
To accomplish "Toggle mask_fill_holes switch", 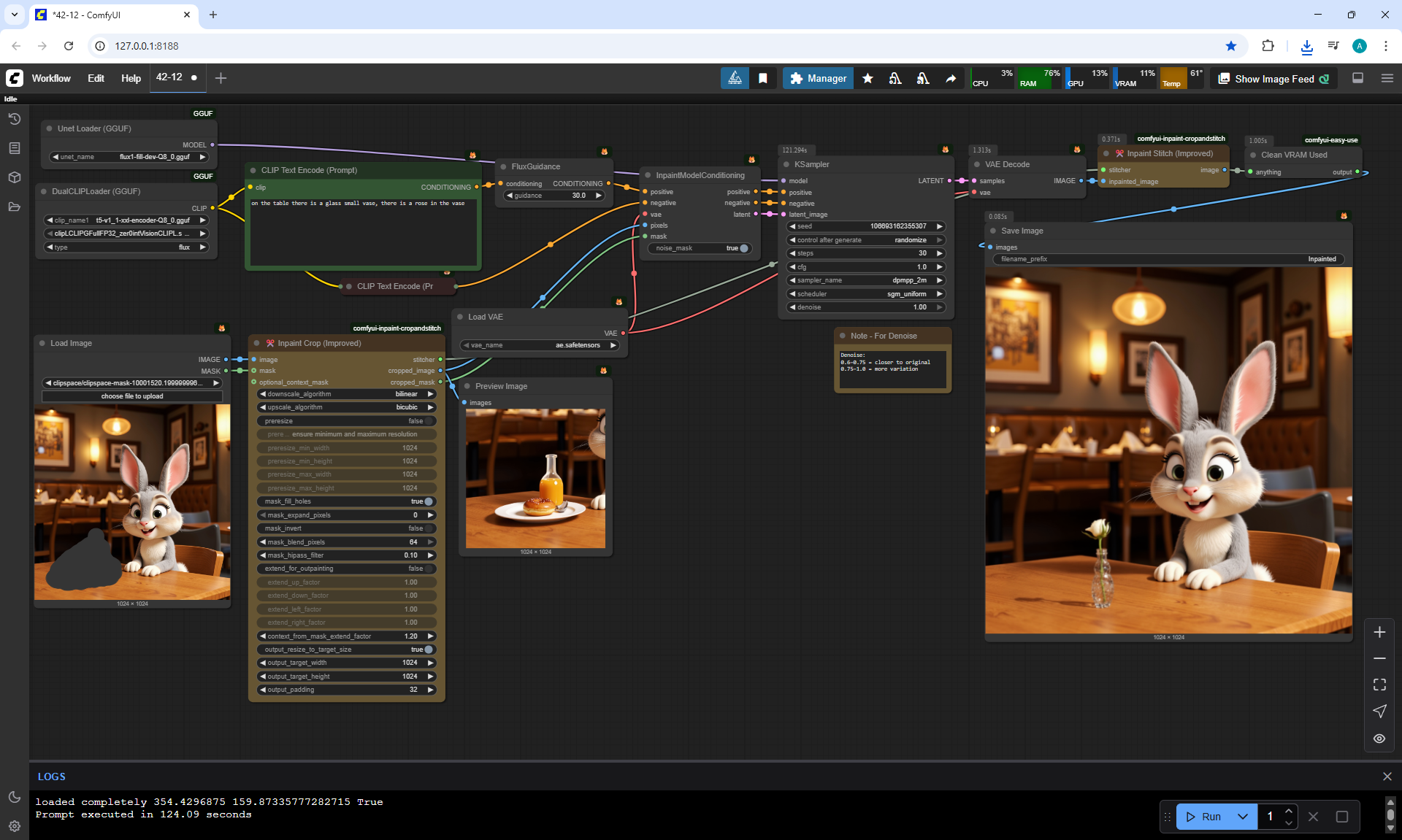I will point(428,501).
